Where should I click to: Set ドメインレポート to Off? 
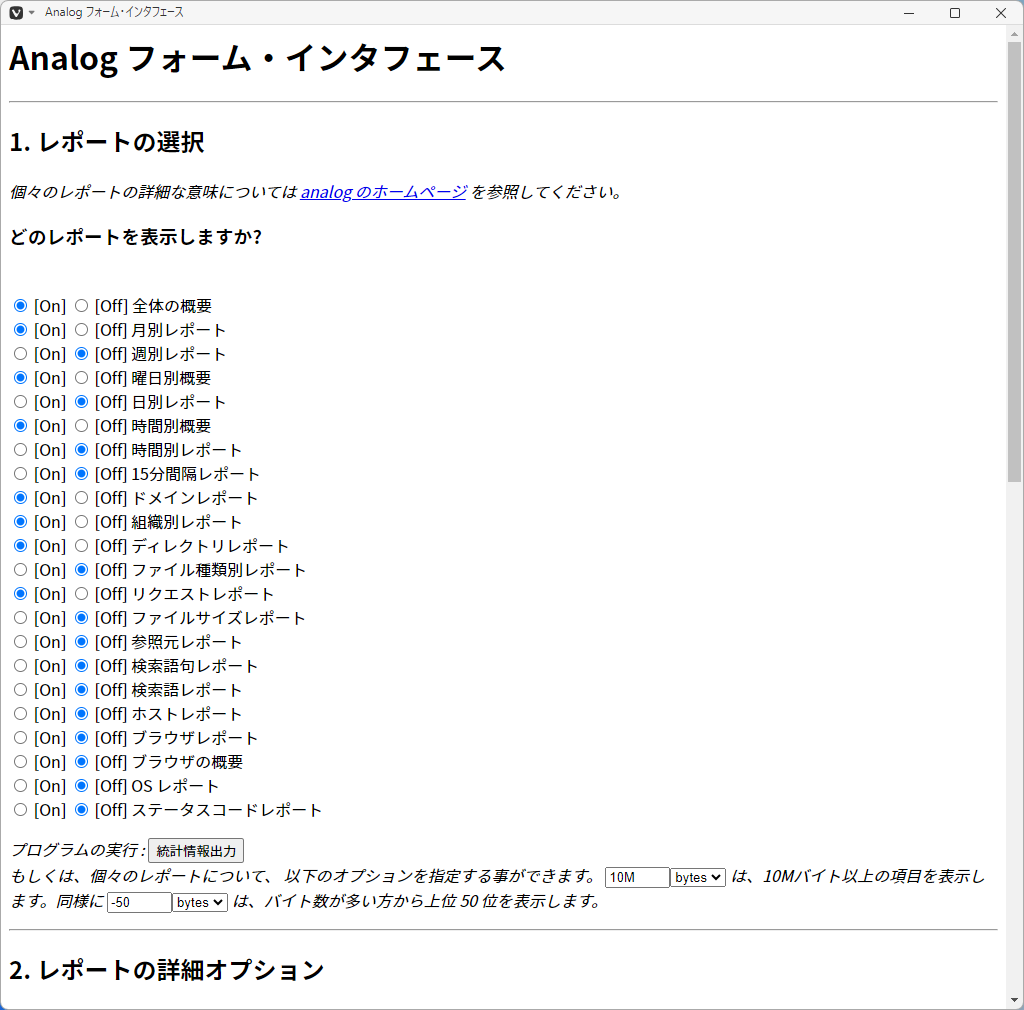81,498
